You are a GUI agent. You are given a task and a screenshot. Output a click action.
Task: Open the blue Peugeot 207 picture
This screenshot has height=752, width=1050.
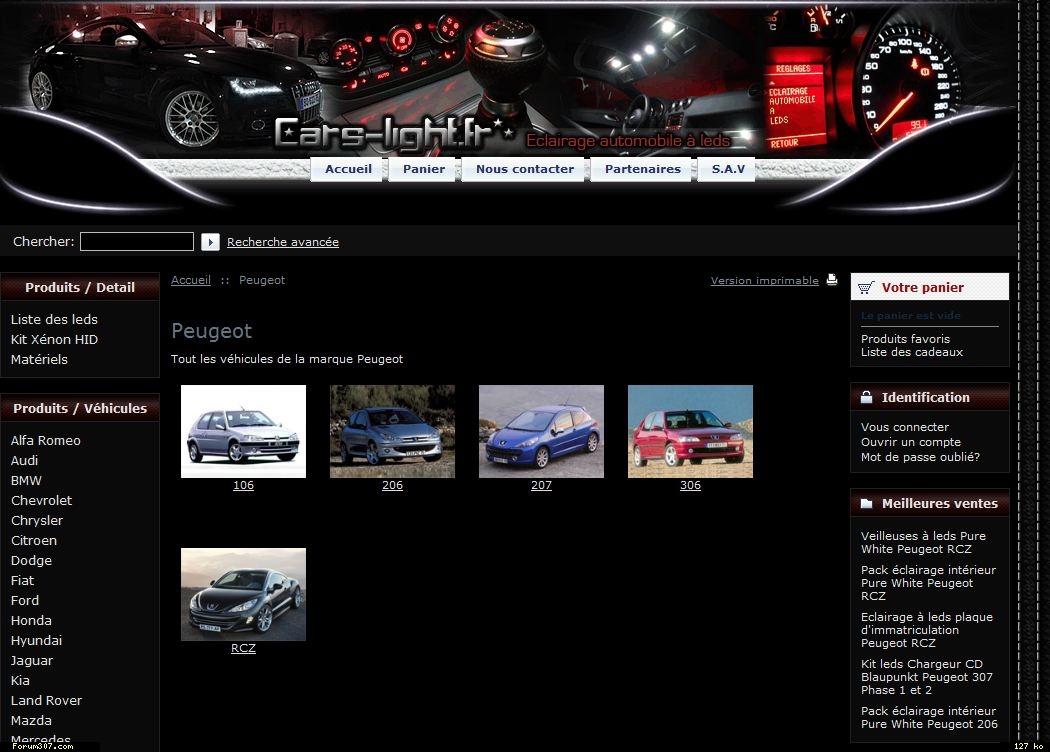pyautogui.click(x=541, y=431)
